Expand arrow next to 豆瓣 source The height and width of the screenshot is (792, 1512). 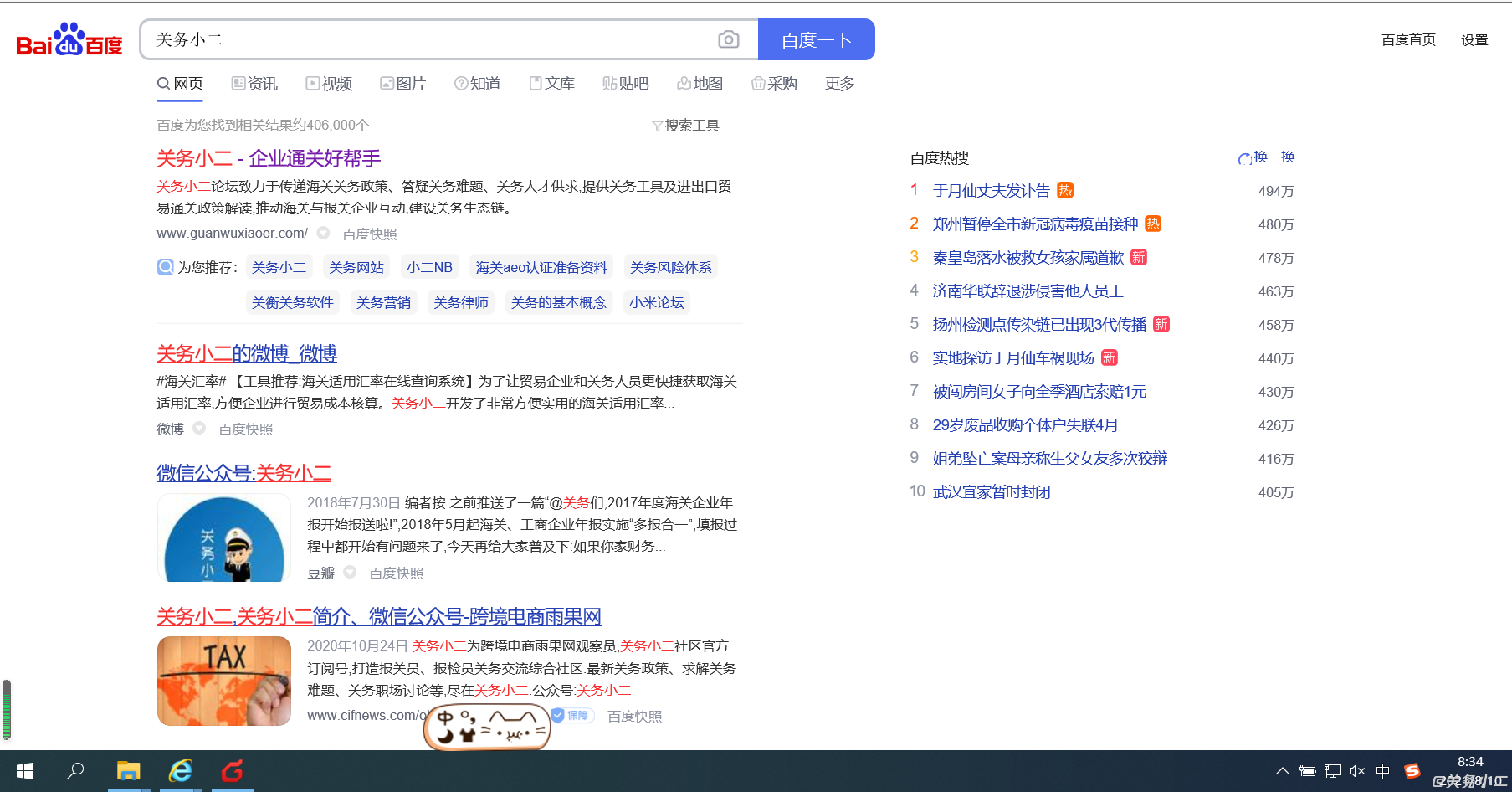(x=350, y=572)
